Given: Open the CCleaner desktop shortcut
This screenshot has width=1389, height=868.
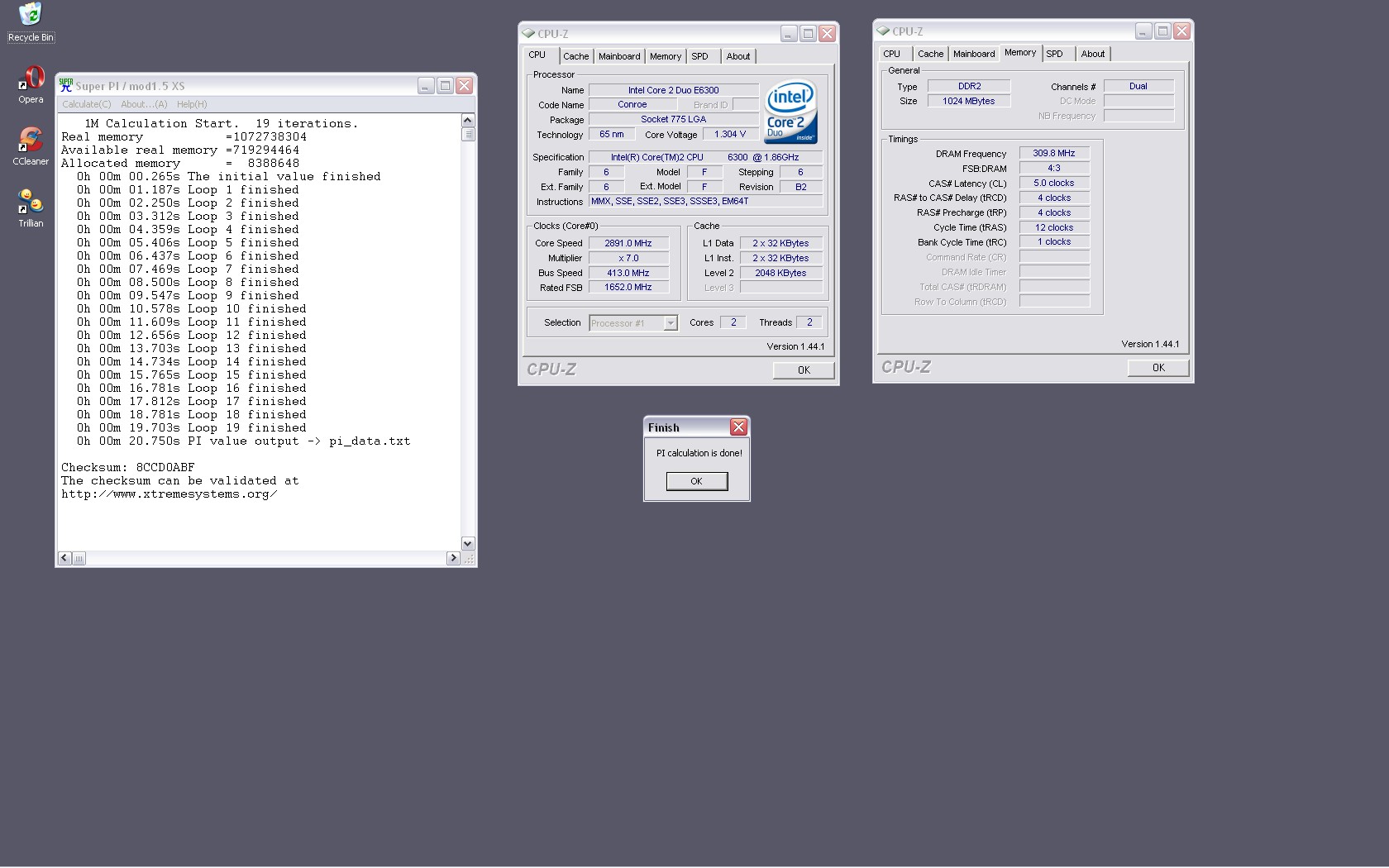Looking at the screenshot, I should click(x=31, y=146).
